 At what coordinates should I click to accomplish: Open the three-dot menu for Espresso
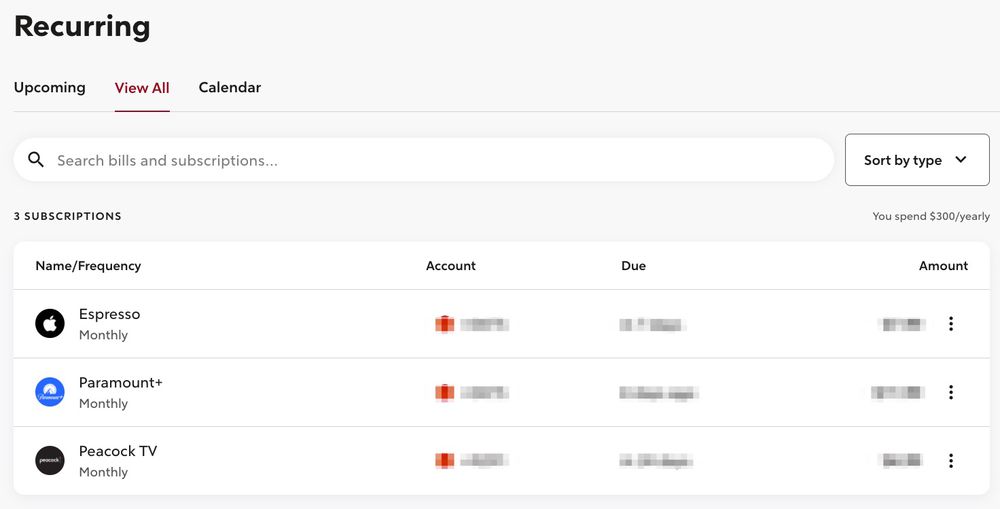pyautogui.click(x=950, y=324)
